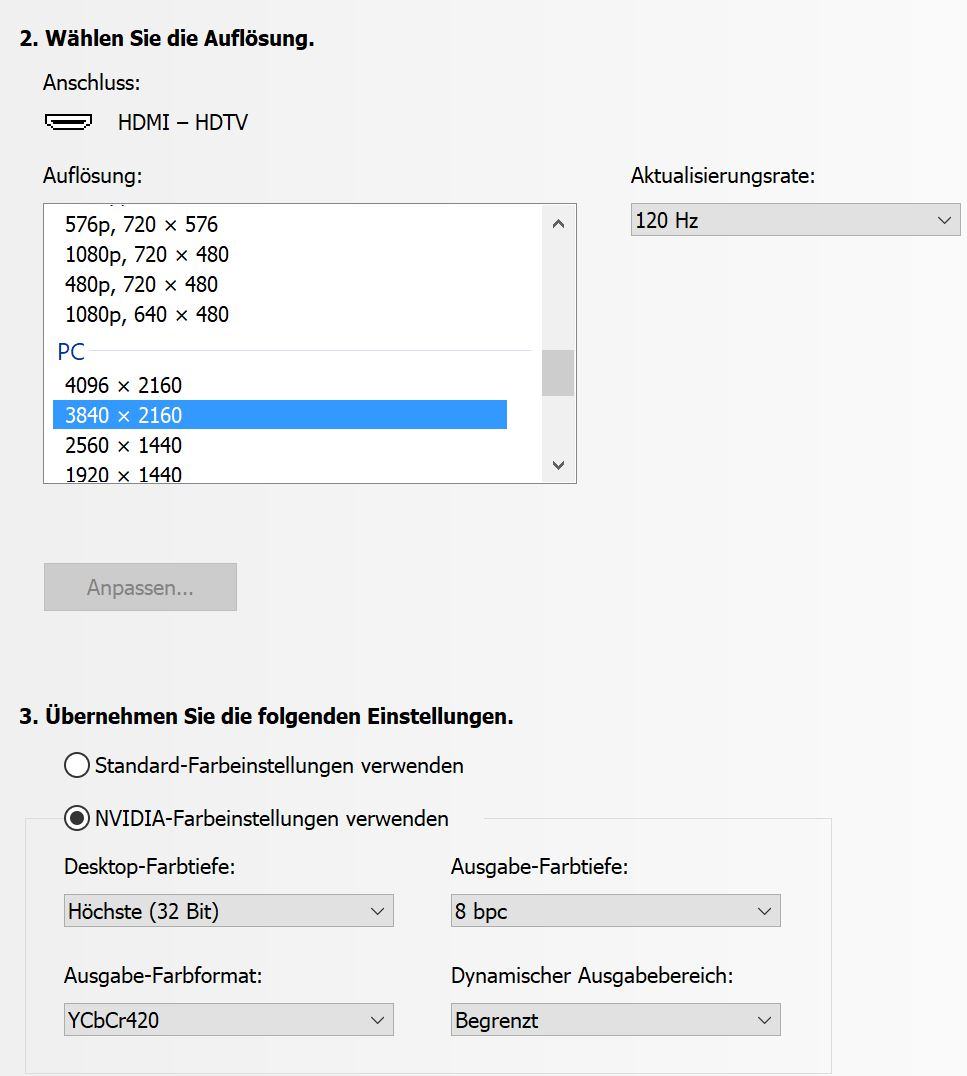Select the 1080p, 720 × 480 resolution
This screenshot has height=1076, width=967.
click(x=280, y=255)
